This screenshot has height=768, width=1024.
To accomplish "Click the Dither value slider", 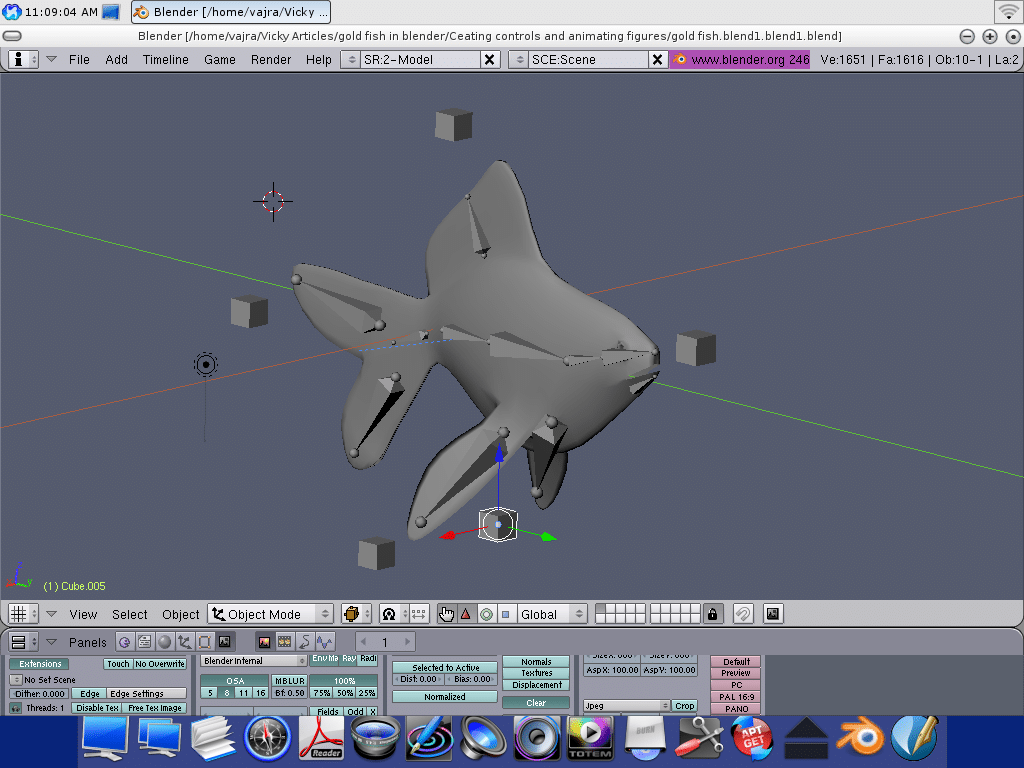I will point(41,693).
